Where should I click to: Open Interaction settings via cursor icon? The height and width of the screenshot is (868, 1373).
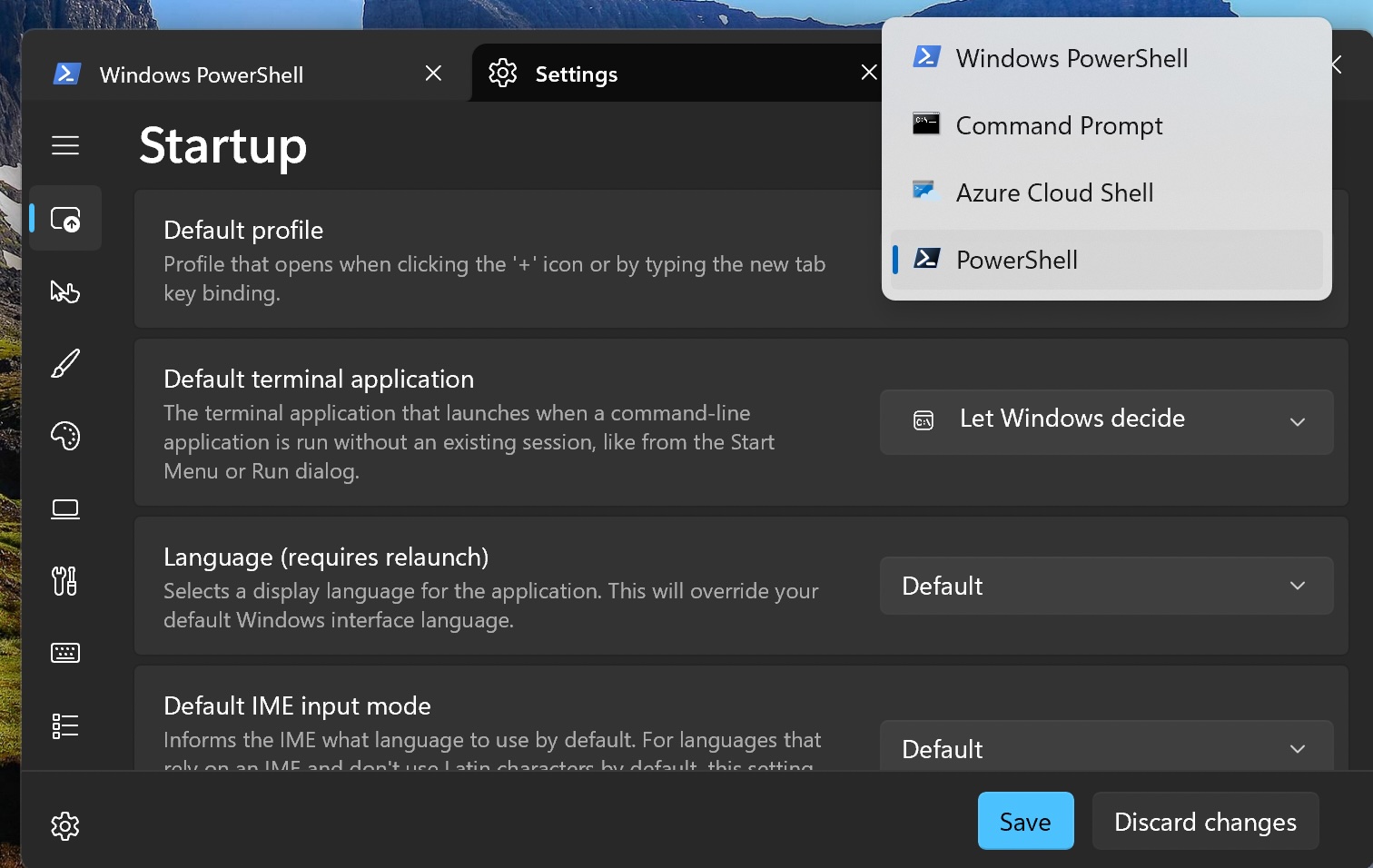[64, 291]
